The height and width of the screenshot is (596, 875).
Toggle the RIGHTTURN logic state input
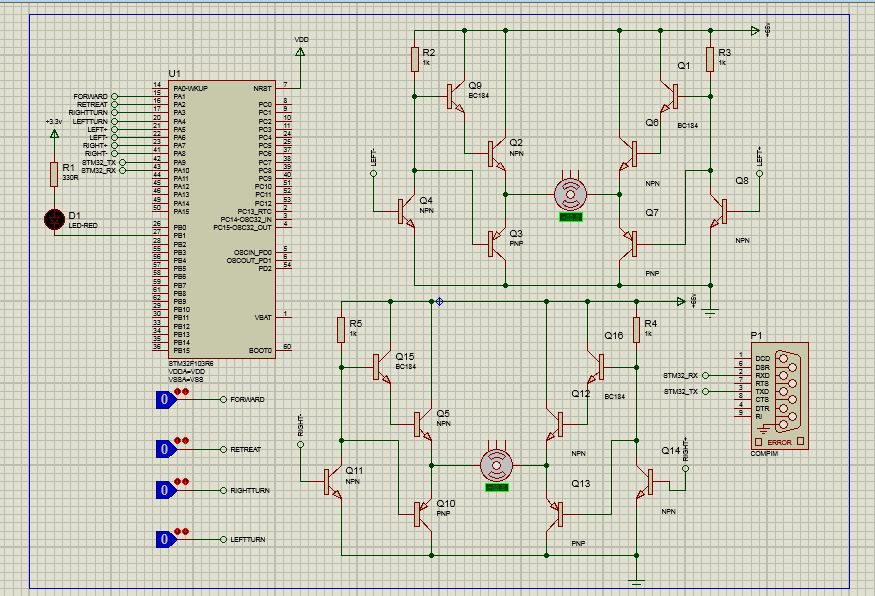(164, 490)
